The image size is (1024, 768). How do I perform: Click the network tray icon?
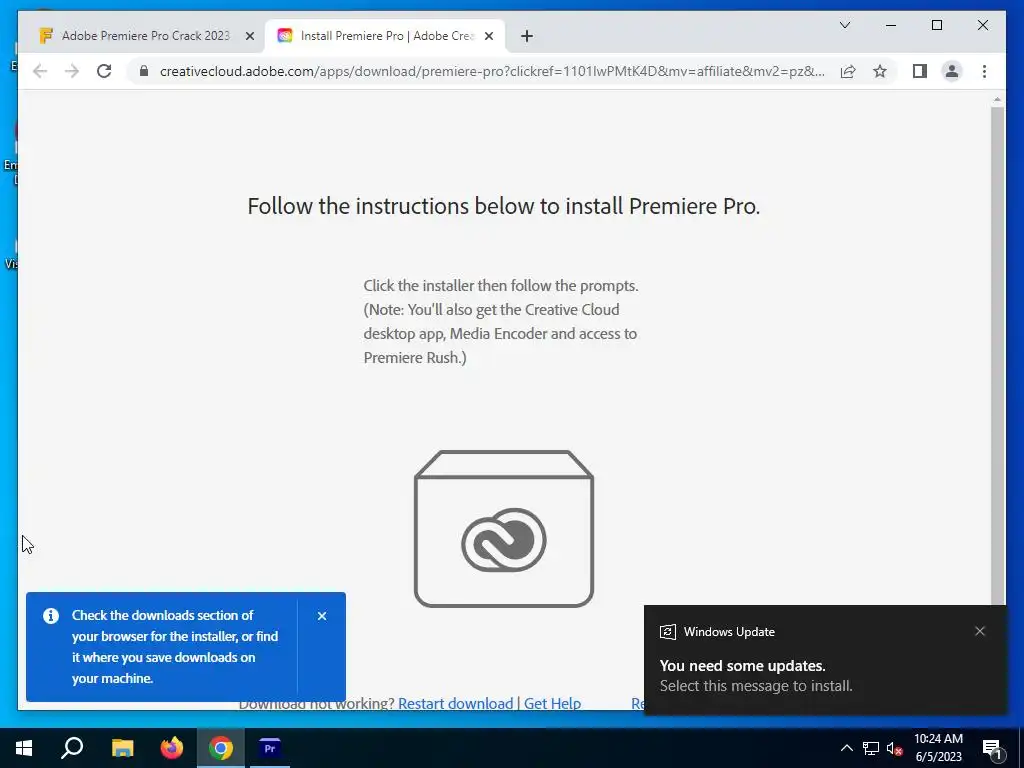pos(871,748)
